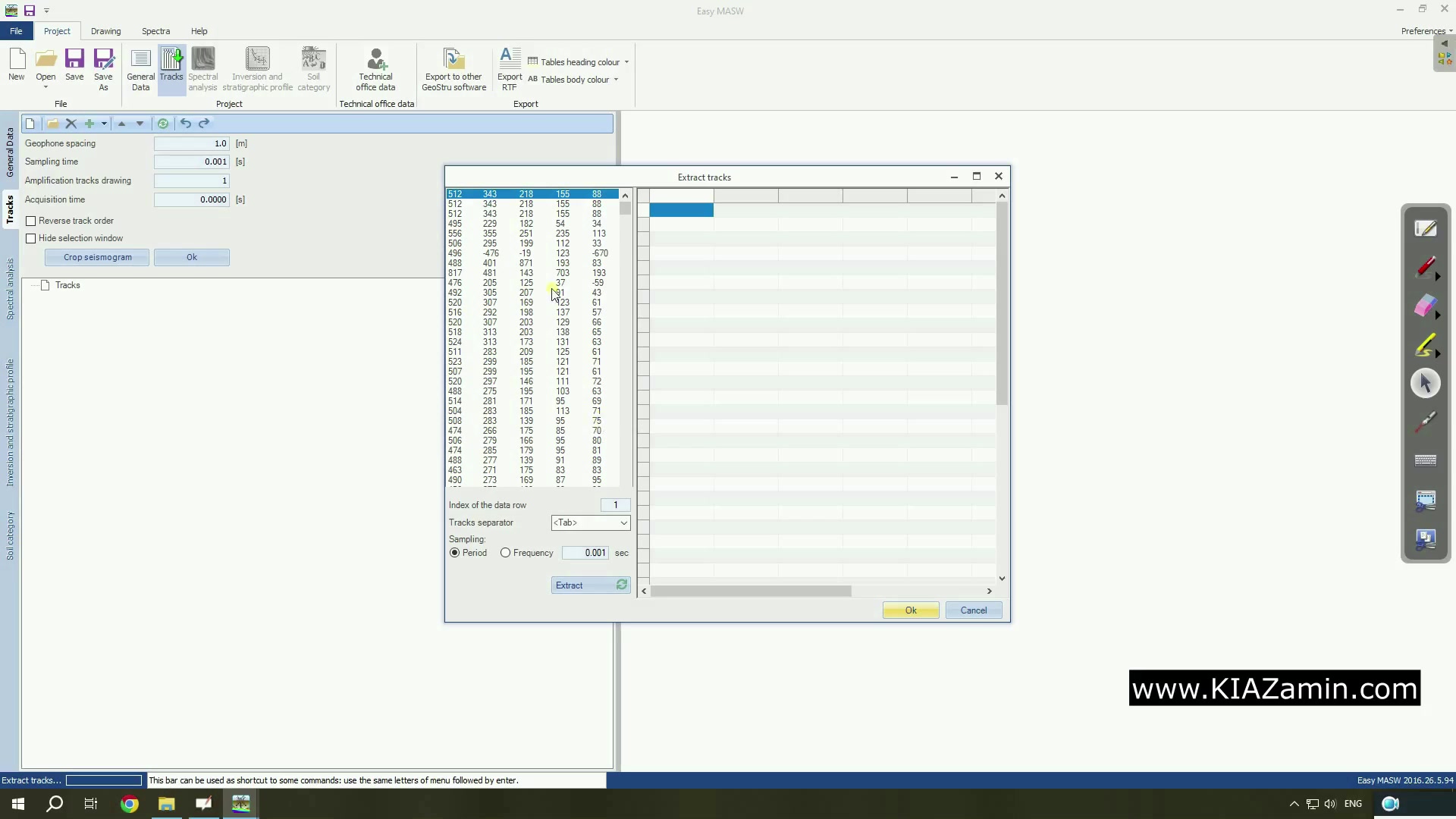This screenshot has width=1456, height=819.
Task: Click the green refresh icon in tracks toolbar
Action: click(x=163, y=124)
